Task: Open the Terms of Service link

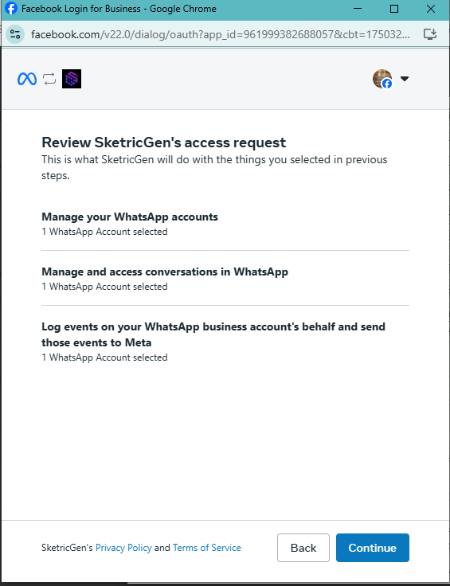Action: pos(207,548)
